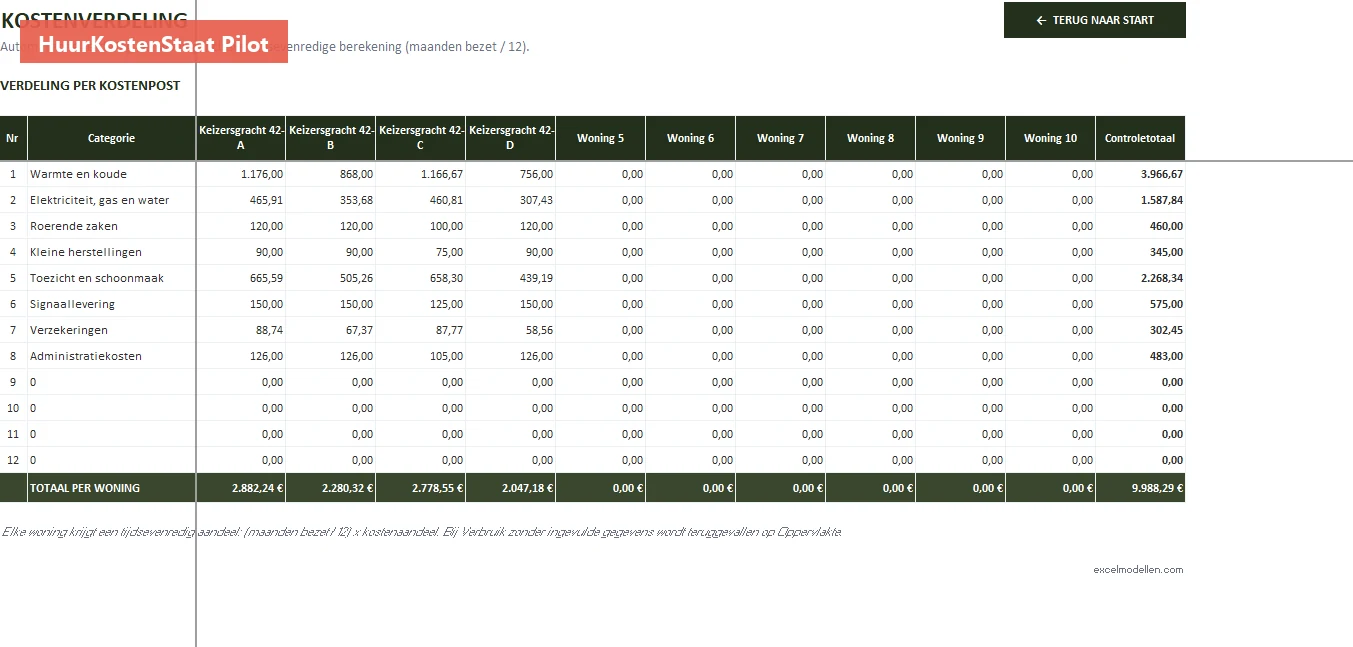
Task: Select the Woning 9 column header
Action: (x=961, y=138)
